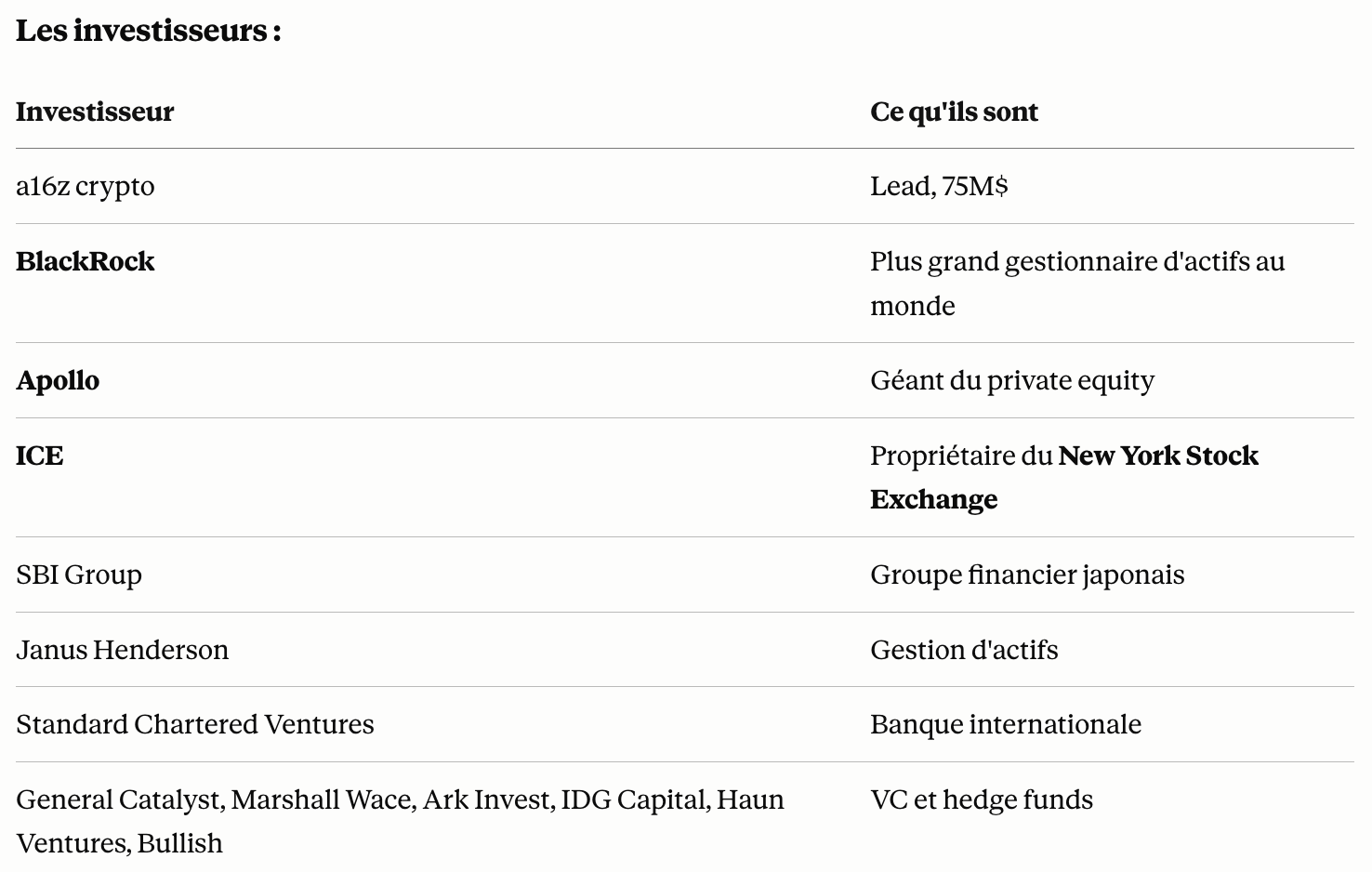The height and width of the screenshot is (872, 1372).
Task: Click the 'SBI Group' row cell
Action: coord(79,575)
